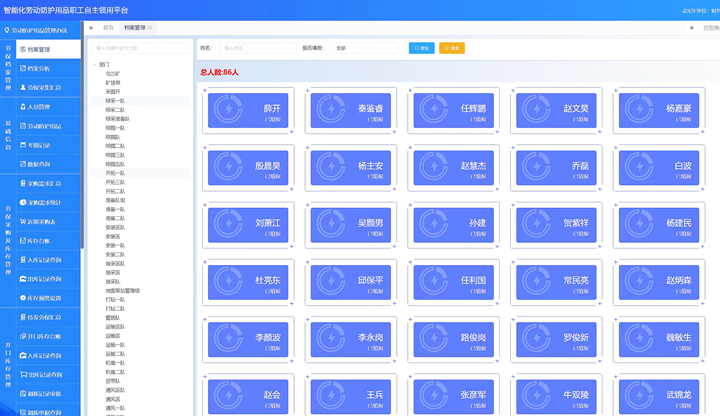720x416 pixels.
Task: Click the department filter keyword input box
Action: 138,47
